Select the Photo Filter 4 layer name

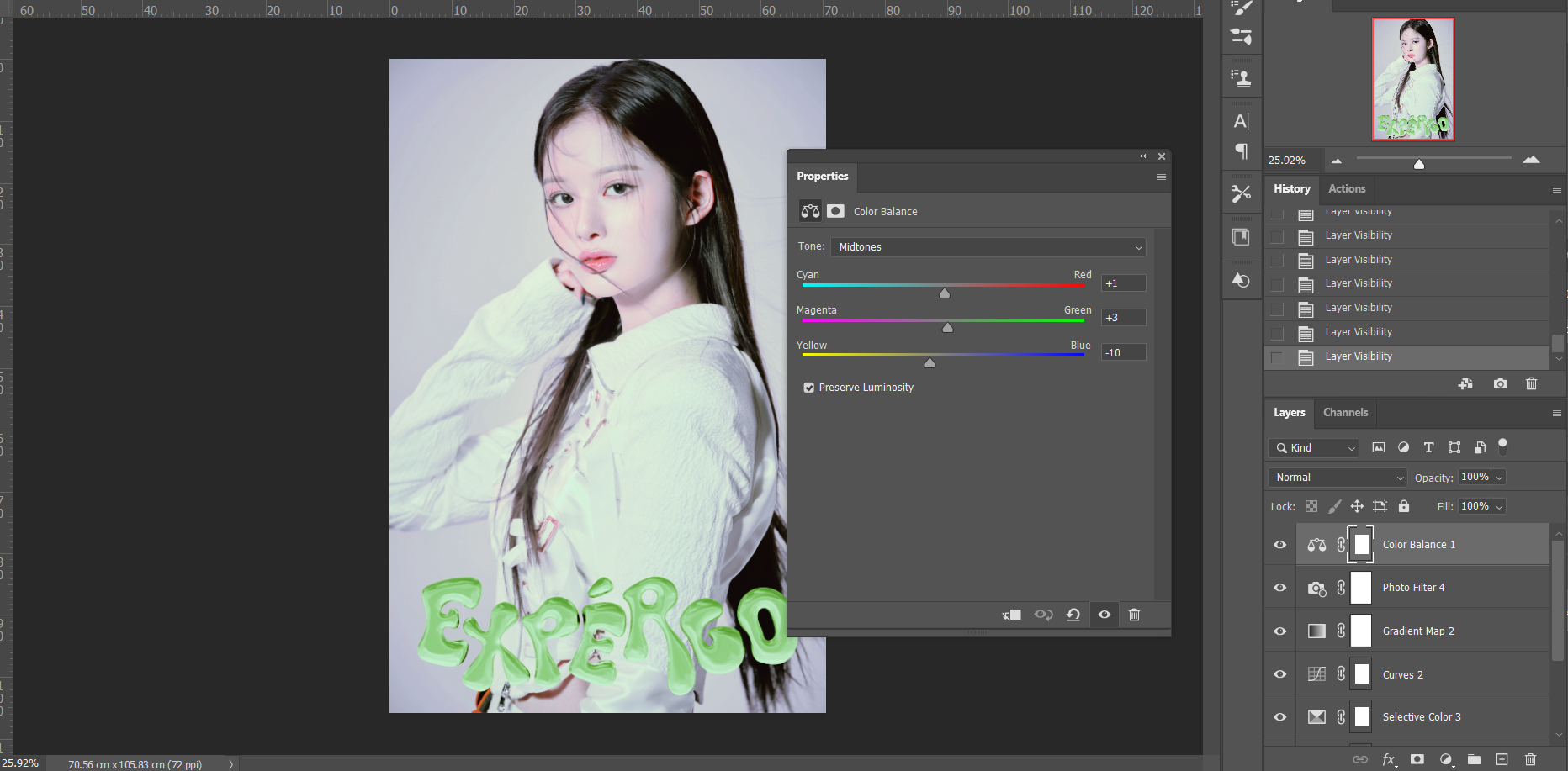tap(1413, 588)
